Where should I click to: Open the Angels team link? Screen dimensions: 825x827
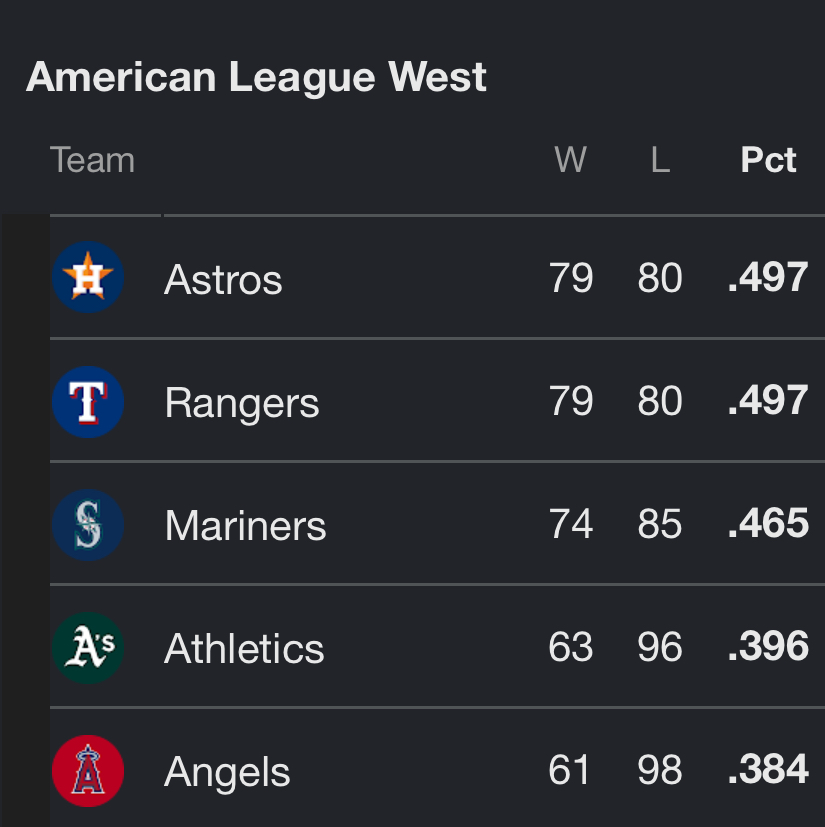pyautogui.click(x=227, y=772)
